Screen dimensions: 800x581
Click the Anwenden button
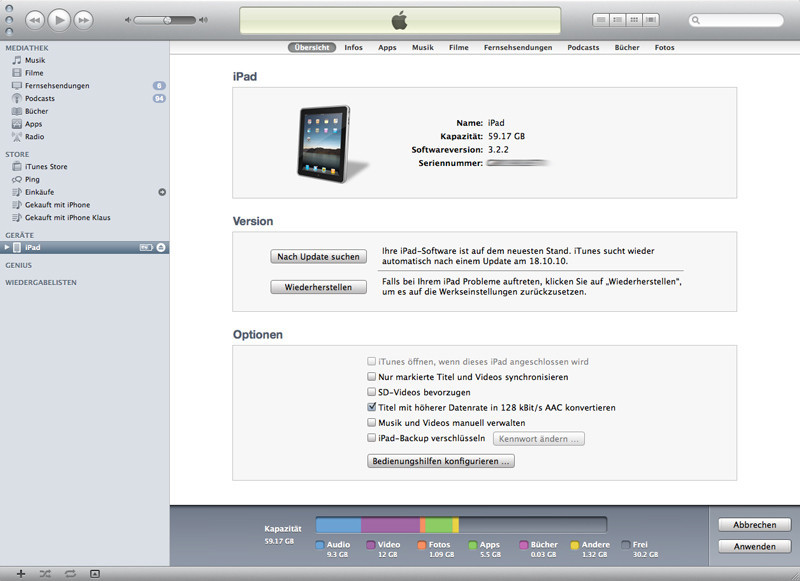click(x=755, y=546)
